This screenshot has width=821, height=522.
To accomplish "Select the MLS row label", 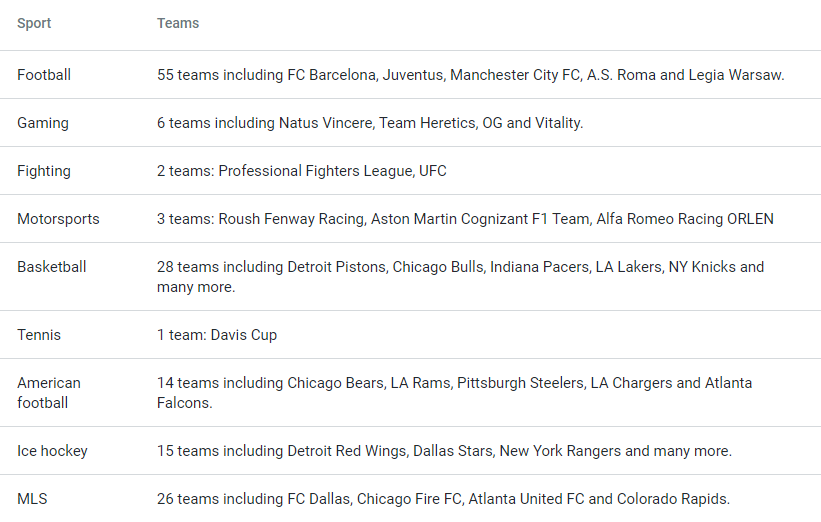I will 32,499.
